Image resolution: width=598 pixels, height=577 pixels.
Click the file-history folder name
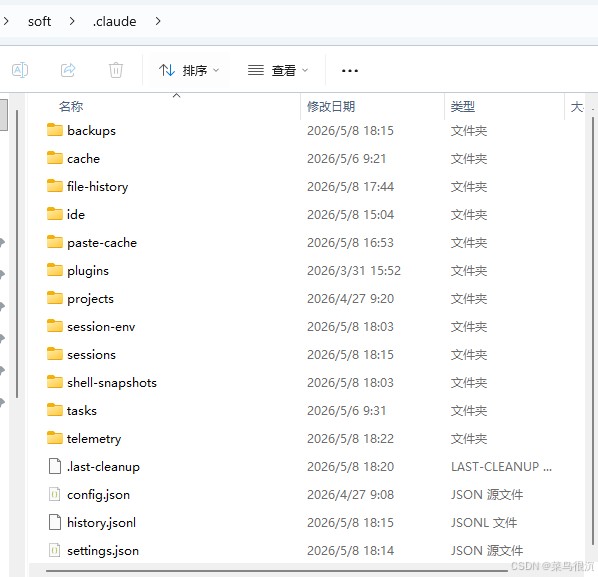tap(98, 187)
